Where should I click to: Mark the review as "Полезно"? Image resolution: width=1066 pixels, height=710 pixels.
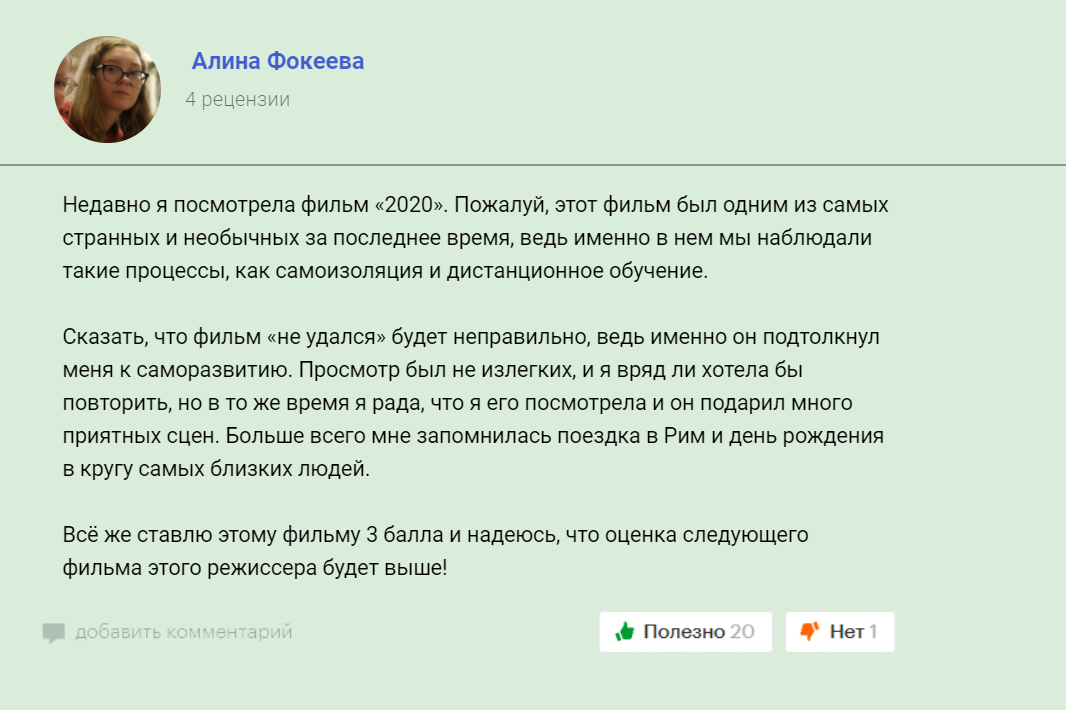coord(684,632)
